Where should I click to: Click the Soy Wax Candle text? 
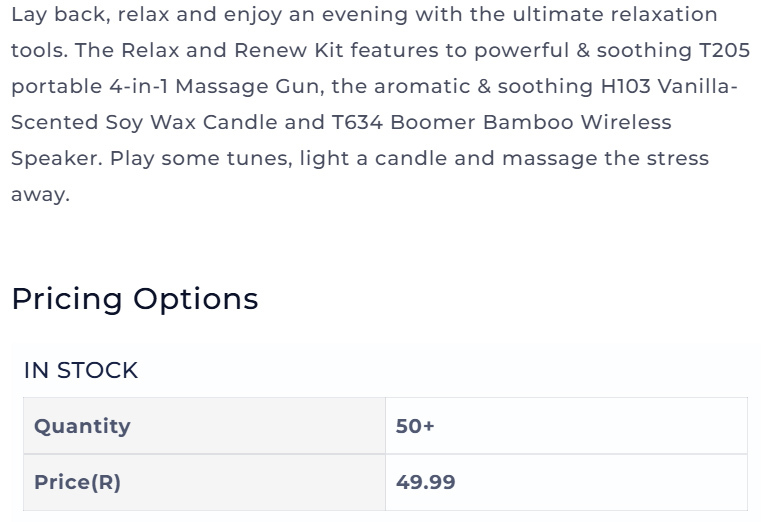coord(191,122)
